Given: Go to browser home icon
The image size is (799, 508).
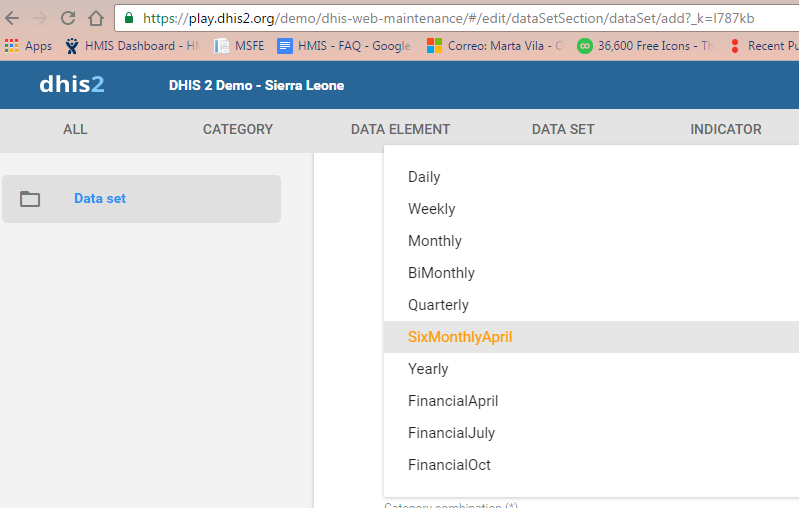Looking at the screenshot, I should (96, 18).
